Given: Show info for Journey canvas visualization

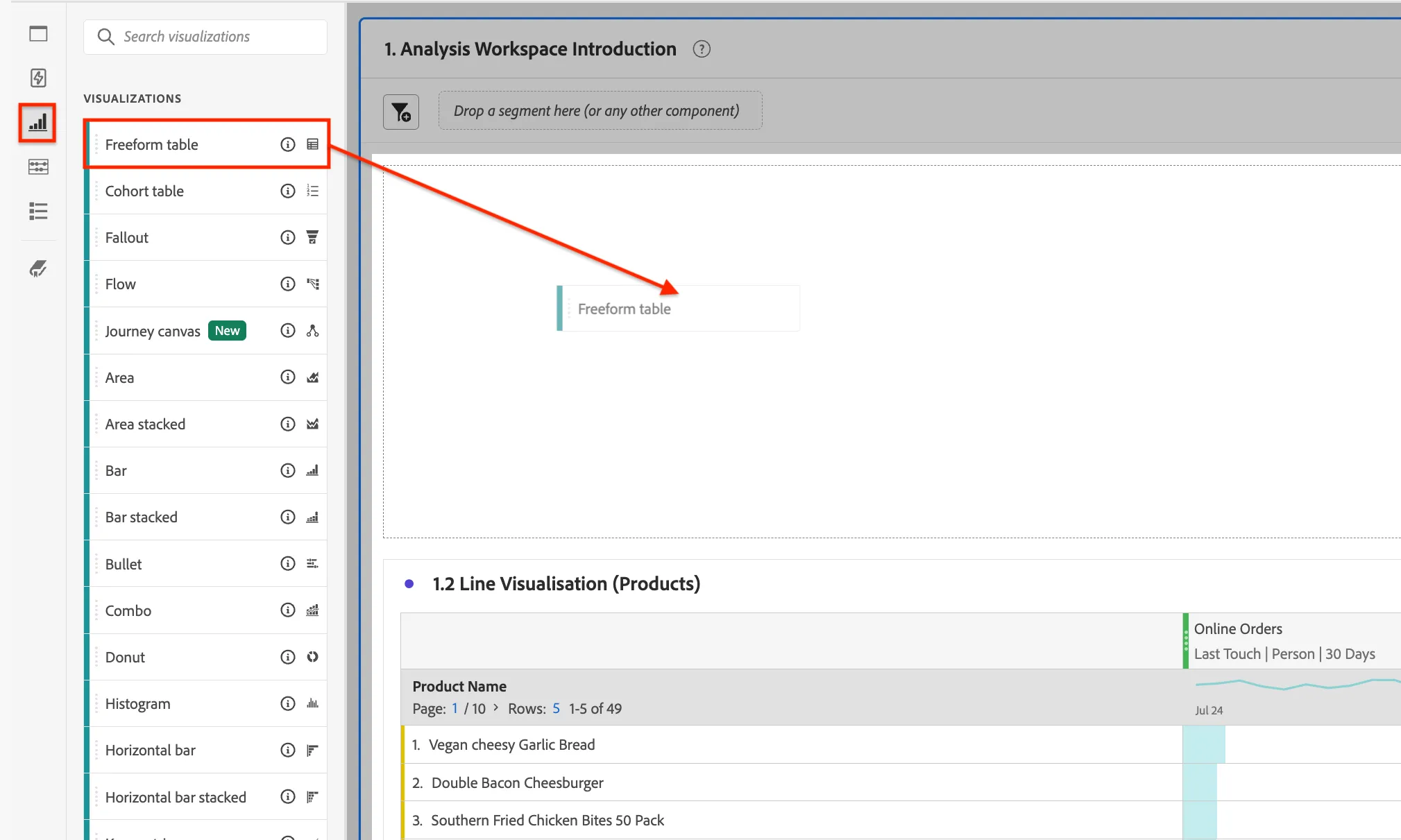Looking at the screenshot, I should pos(287,330).
